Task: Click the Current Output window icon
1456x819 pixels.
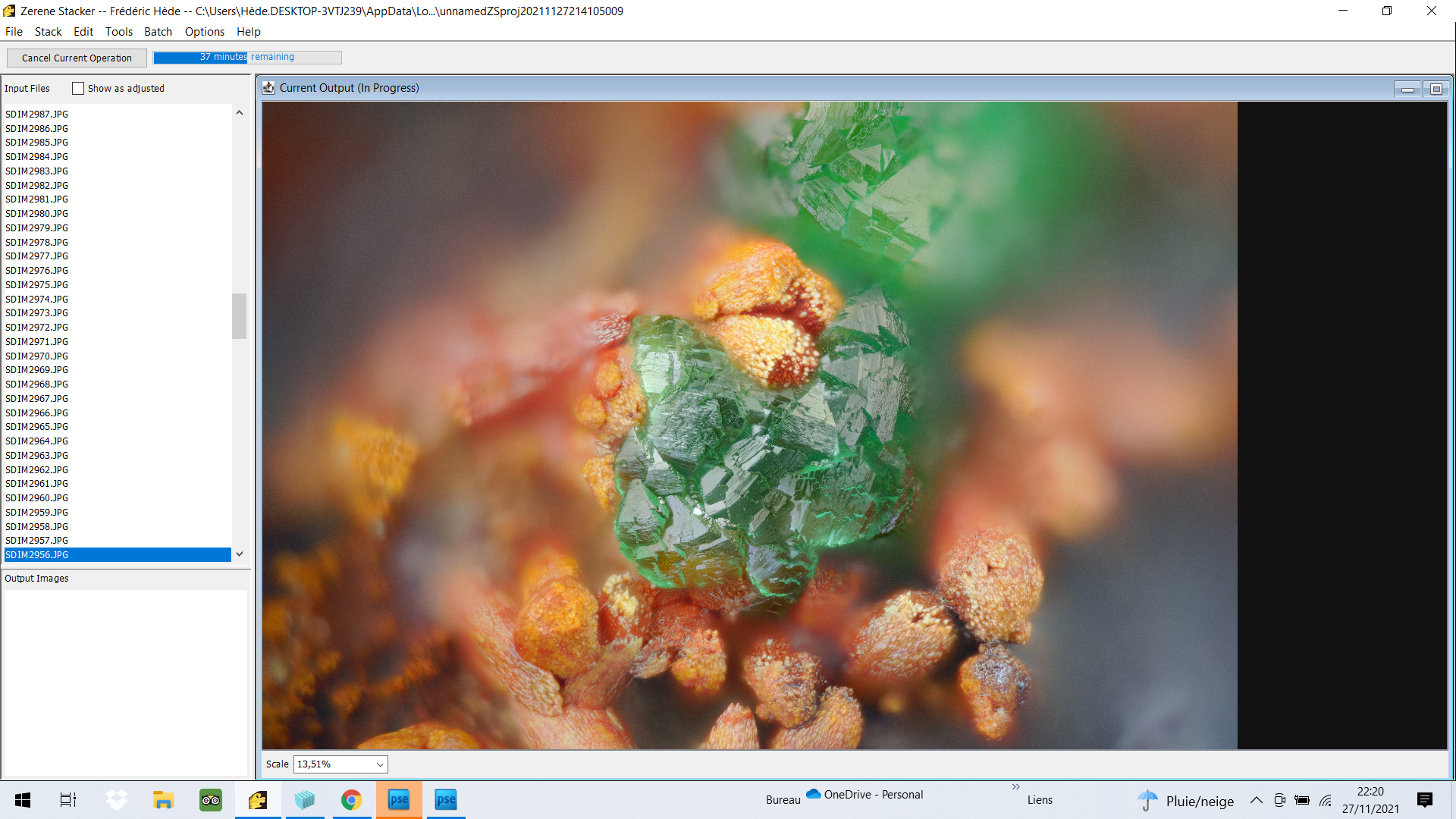Action: coord(268,88)
